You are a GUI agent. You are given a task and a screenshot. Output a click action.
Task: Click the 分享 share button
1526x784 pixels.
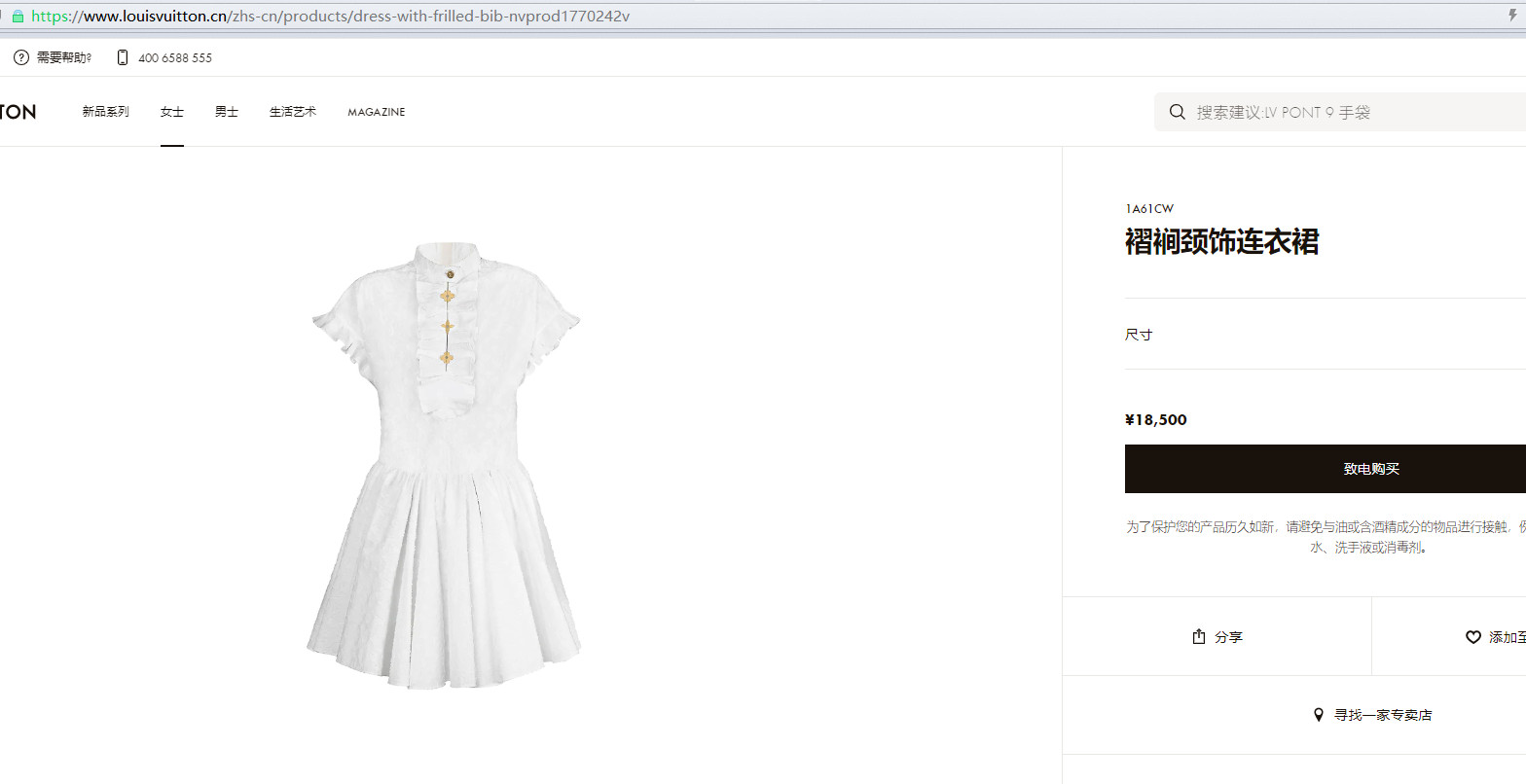pos(1217,636)
